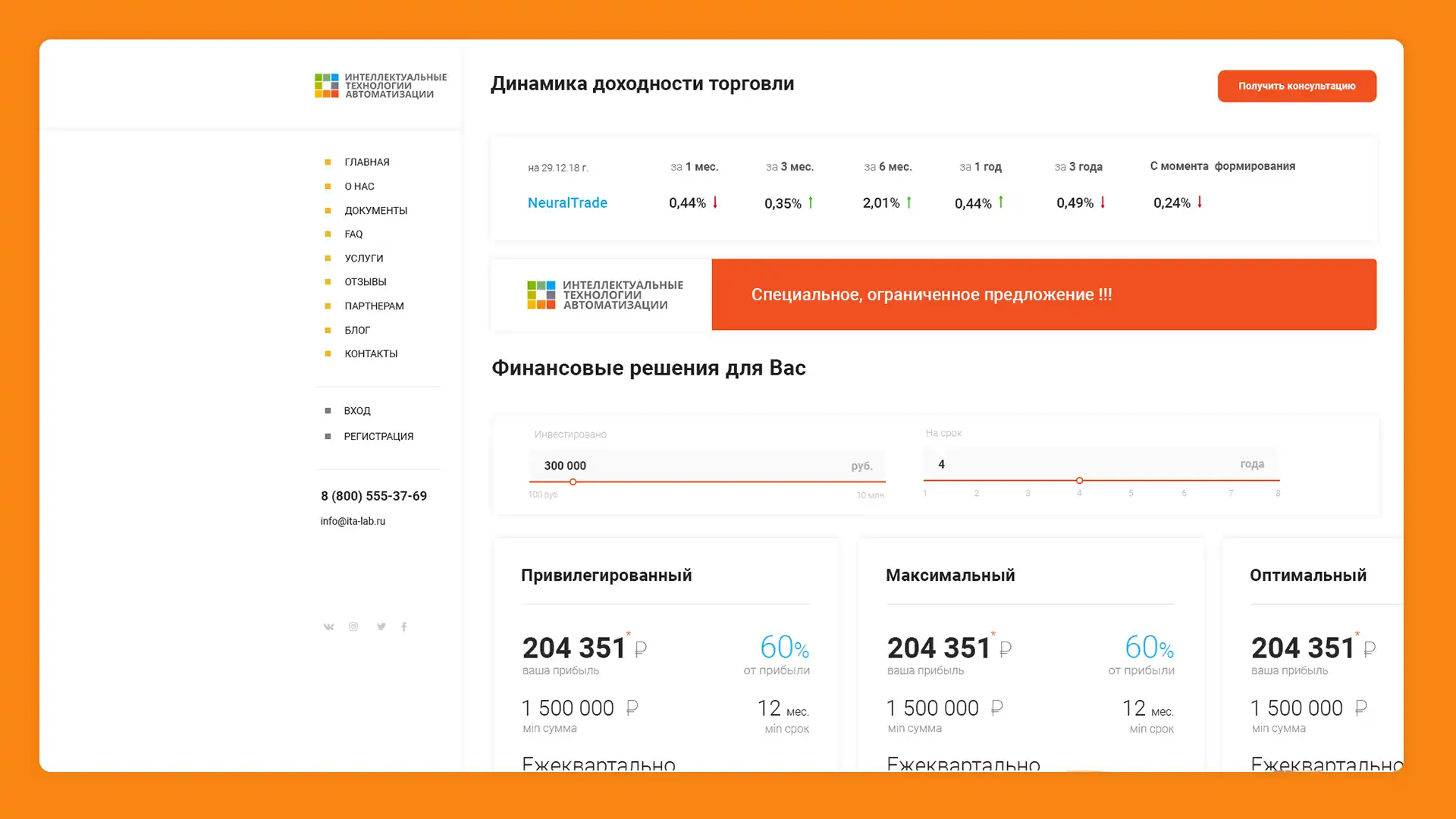Click the term slider handle at year 4
Screen dimensions: 1456x819
pyautogui.click(x=1078, y=480)
